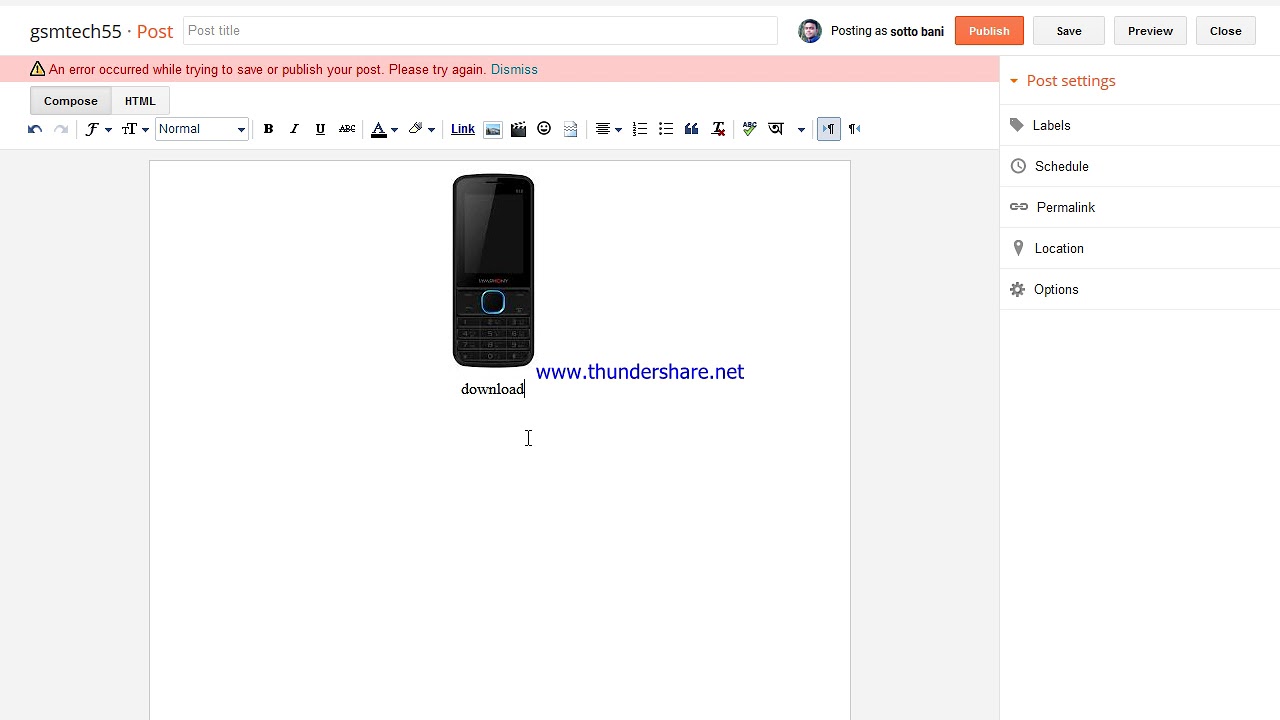Image resolution: width=1280 pixels, height=720 pixels.
Task: Click the Save button
Action: [x=1069, y=31]
